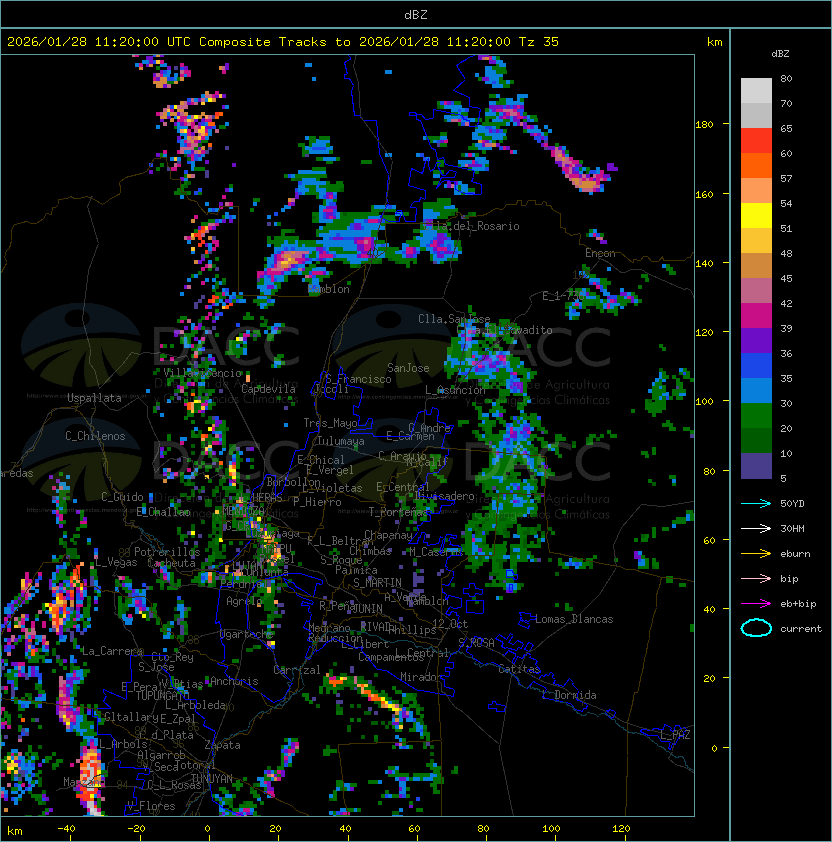Pick the dark green 10-20 dBZ swatch
The width and height of the screenshot is (832, 842).
pyautogui.click(x=756, y=440)
